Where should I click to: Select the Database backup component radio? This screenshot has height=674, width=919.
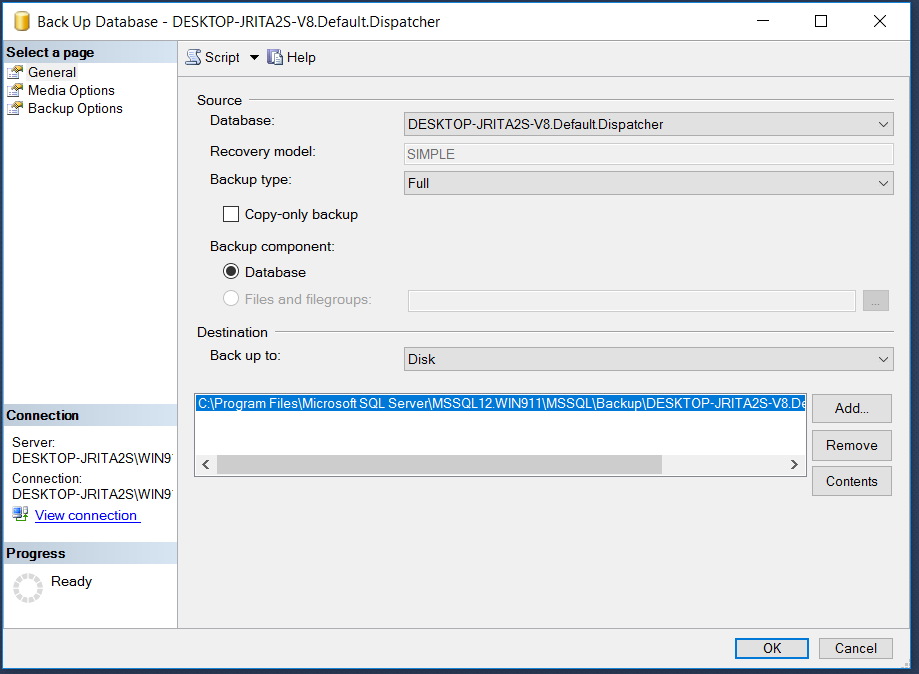click(x=231, y=271)
